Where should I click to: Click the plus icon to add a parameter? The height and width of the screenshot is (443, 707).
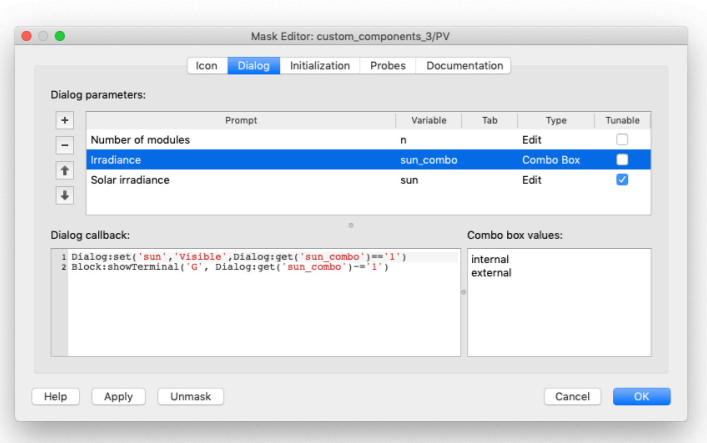coord(65,120)
